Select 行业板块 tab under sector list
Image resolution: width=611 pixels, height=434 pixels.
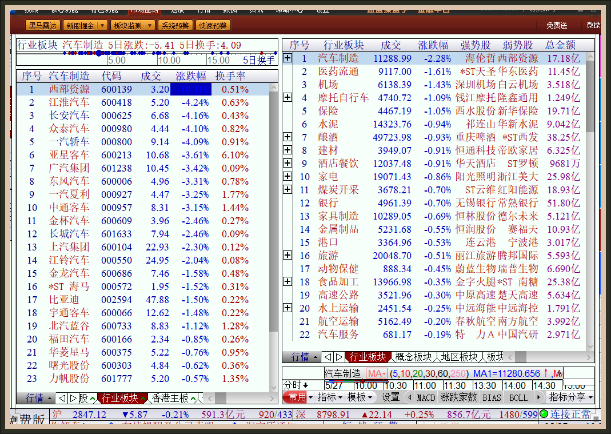[367, 356]
